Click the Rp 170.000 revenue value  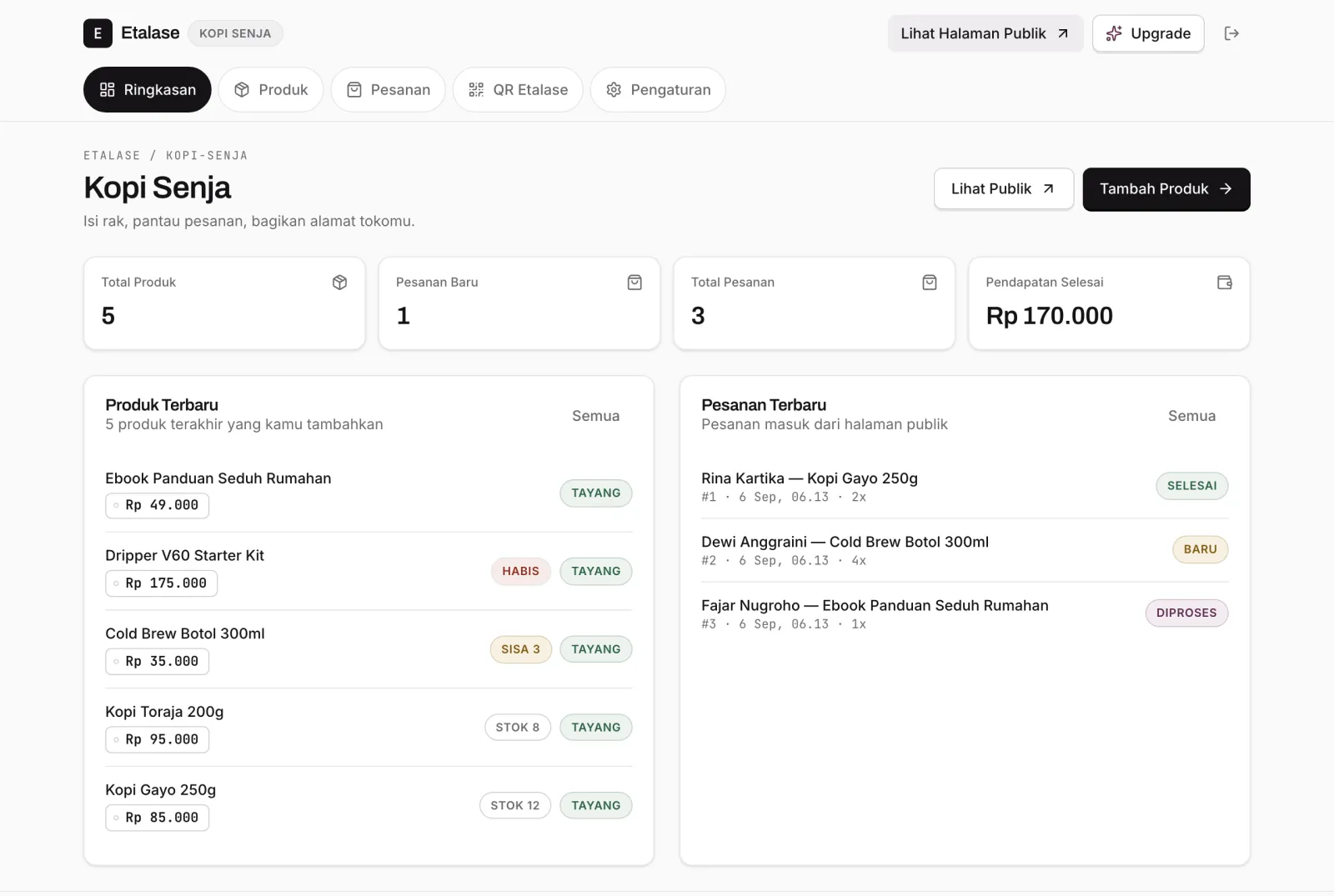click(x=1049, y=316)
